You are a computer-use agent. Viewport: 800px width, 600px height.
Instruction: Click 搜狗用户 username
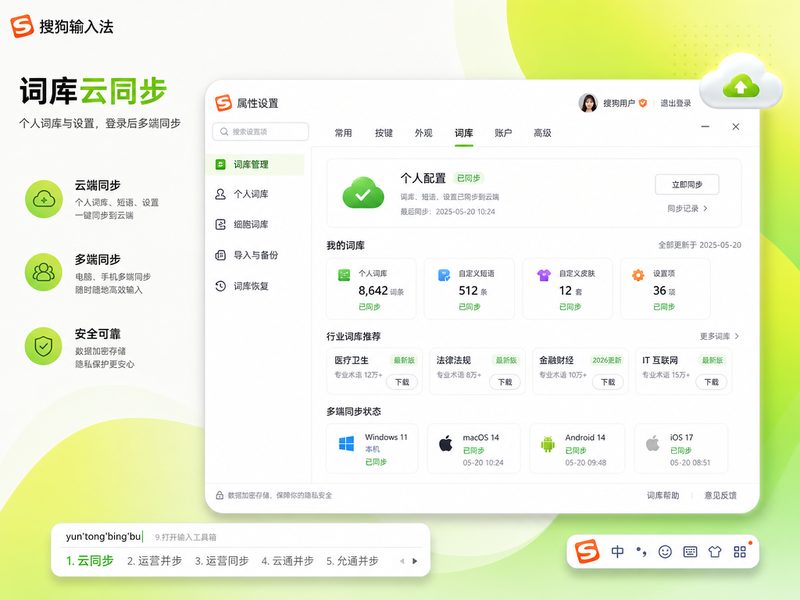619,103
